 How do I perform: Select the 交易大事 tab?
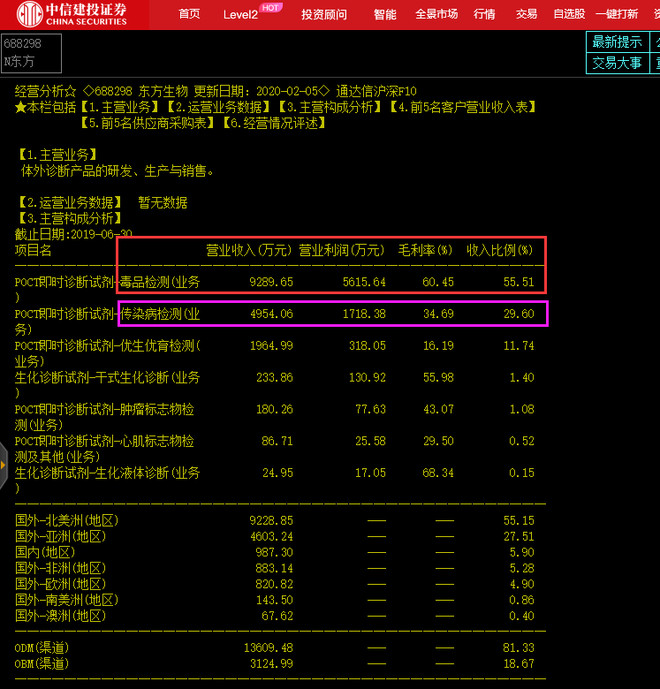click(617, 63)
